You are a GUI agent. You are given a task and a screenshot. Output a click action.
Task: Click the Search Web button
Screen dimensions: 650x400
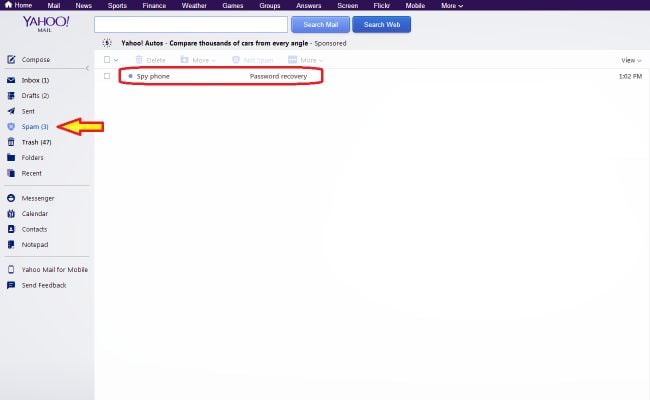click(x=382, y=24)
